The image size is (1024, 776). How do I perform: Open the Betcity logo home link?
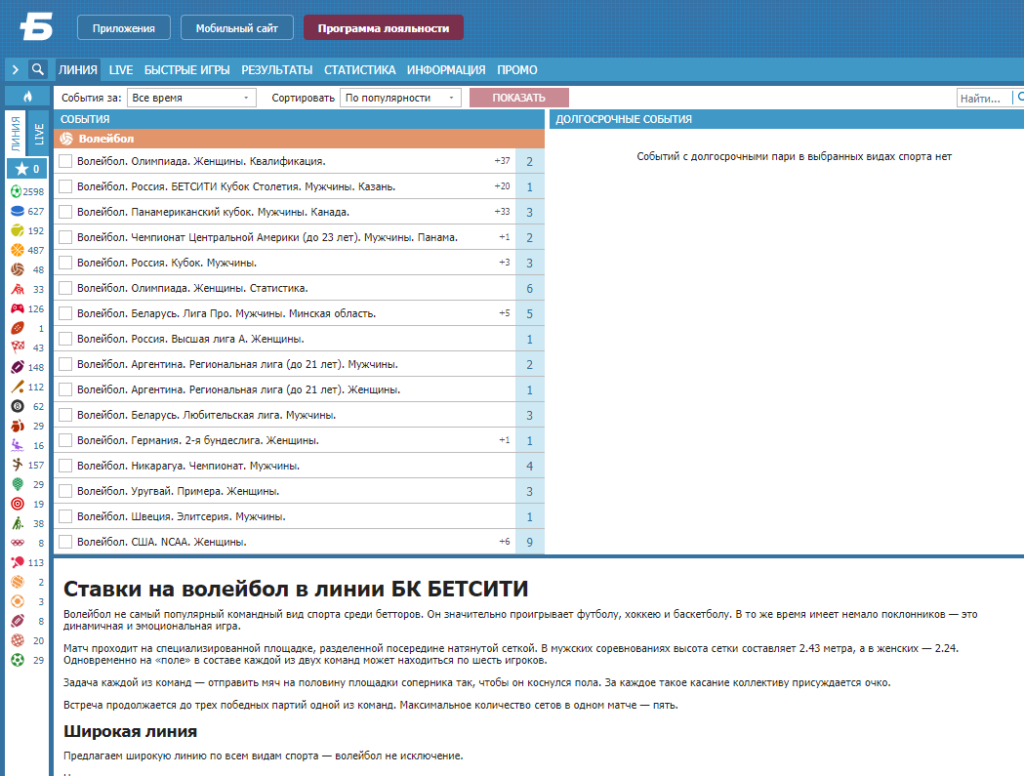click(36, 28)
